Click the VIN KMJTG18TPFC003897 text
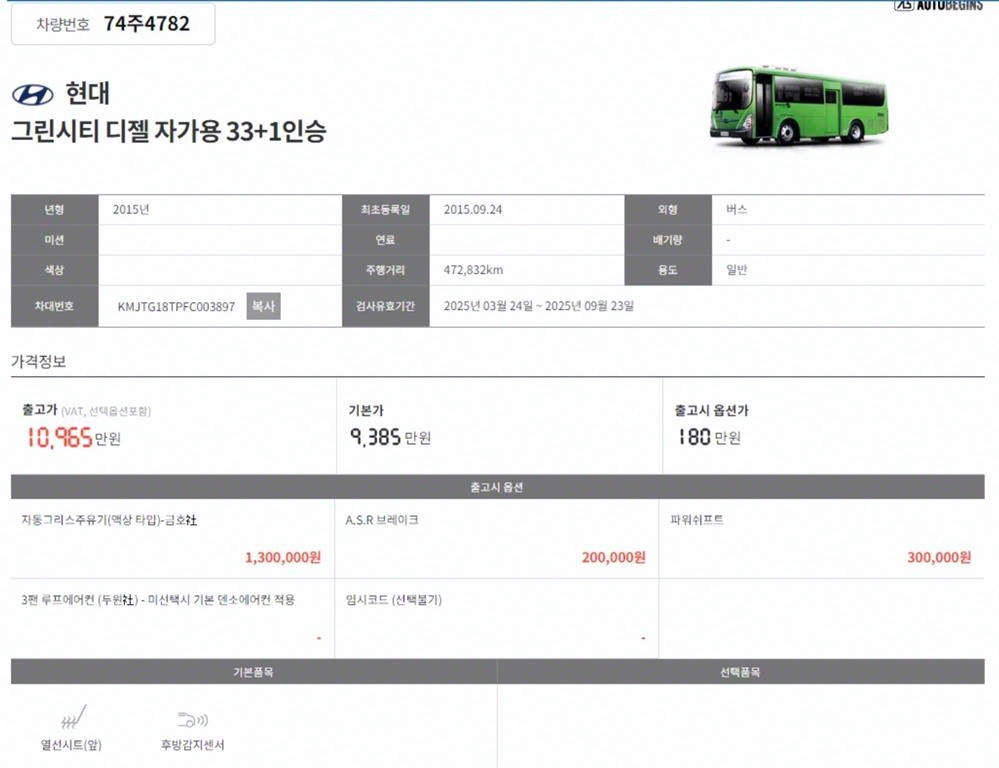Viewport: 999px width, 768px height. coord(176,306)
